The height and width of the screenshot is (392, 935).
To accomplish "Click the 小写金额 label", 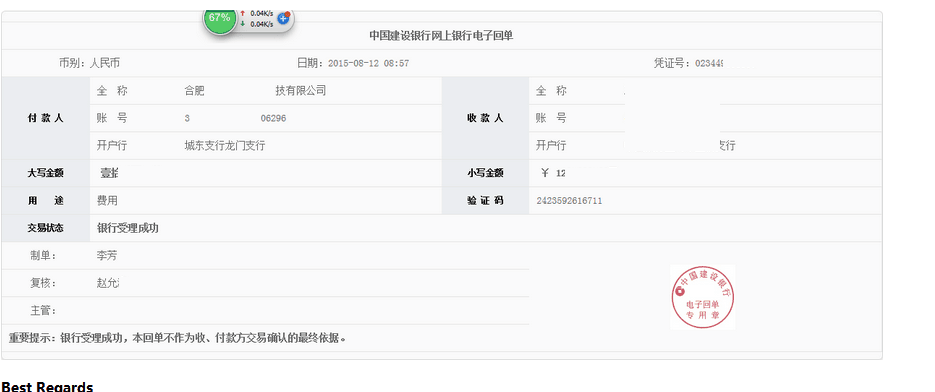I will coord(485,173).
